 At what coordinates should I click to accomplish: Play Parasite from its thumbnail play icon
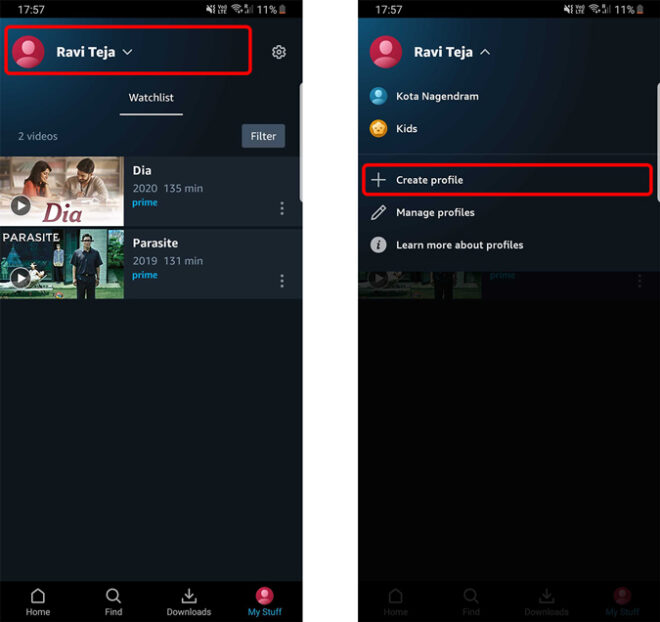click(20, 278)
